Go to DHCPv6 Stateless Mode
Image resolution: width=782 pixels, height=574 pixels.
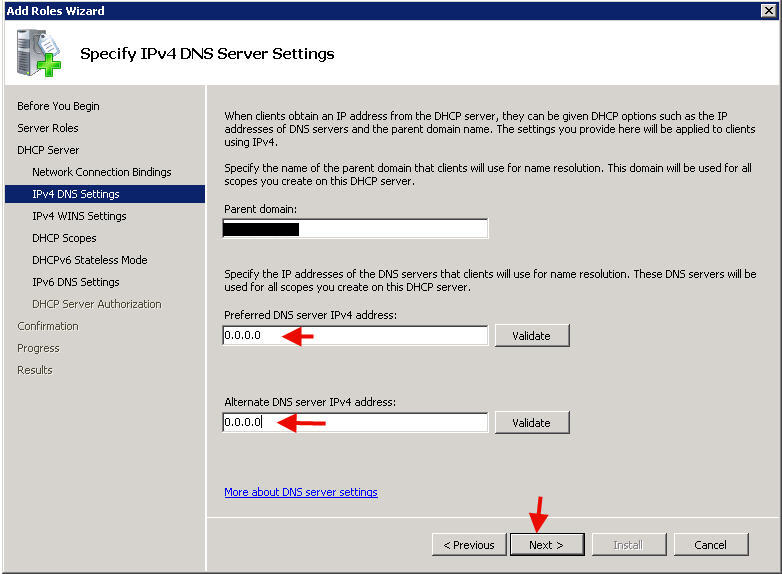[x=90, y=260]
